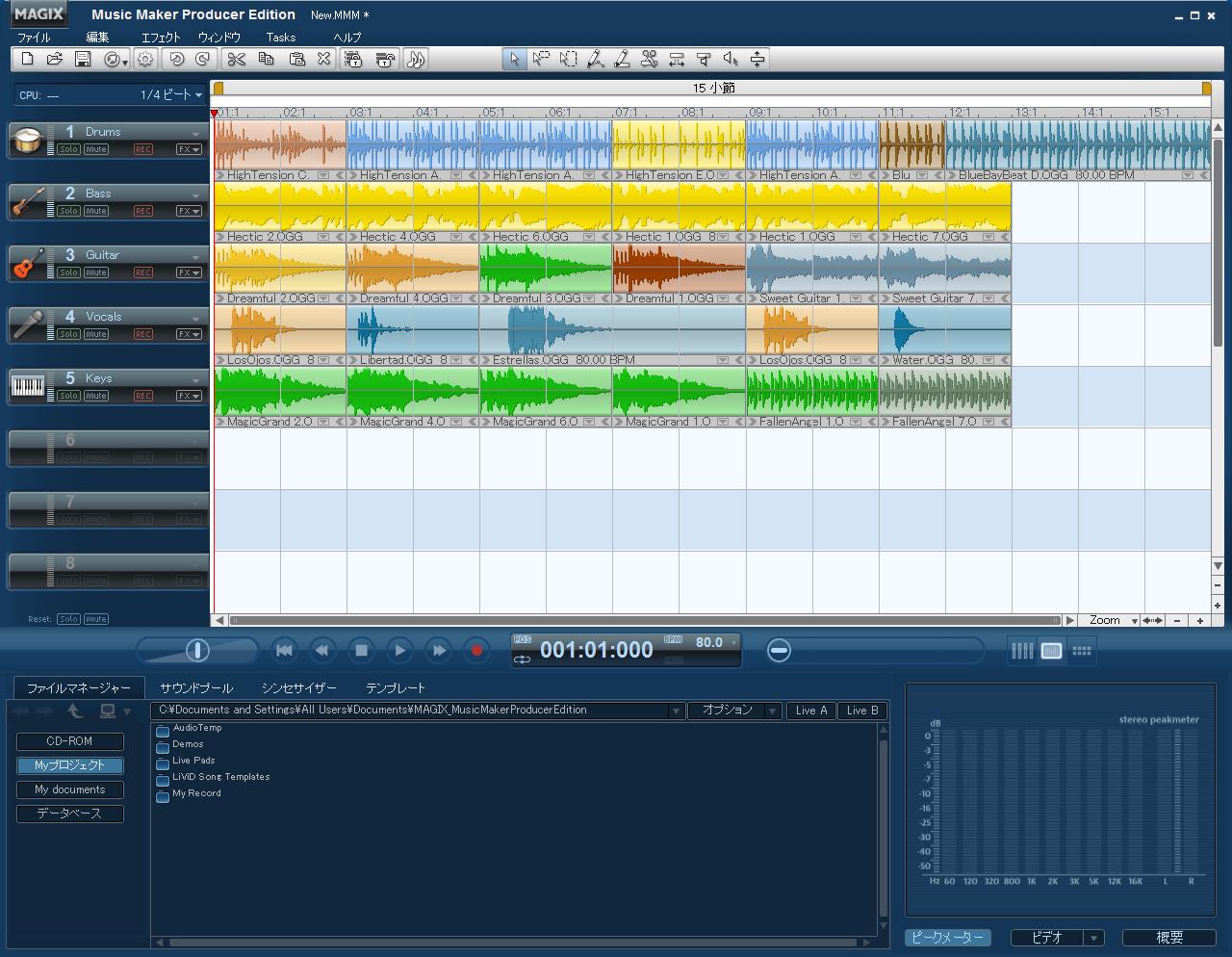
Task: Switch to the シンセサイザー tab
Action: 299,688
